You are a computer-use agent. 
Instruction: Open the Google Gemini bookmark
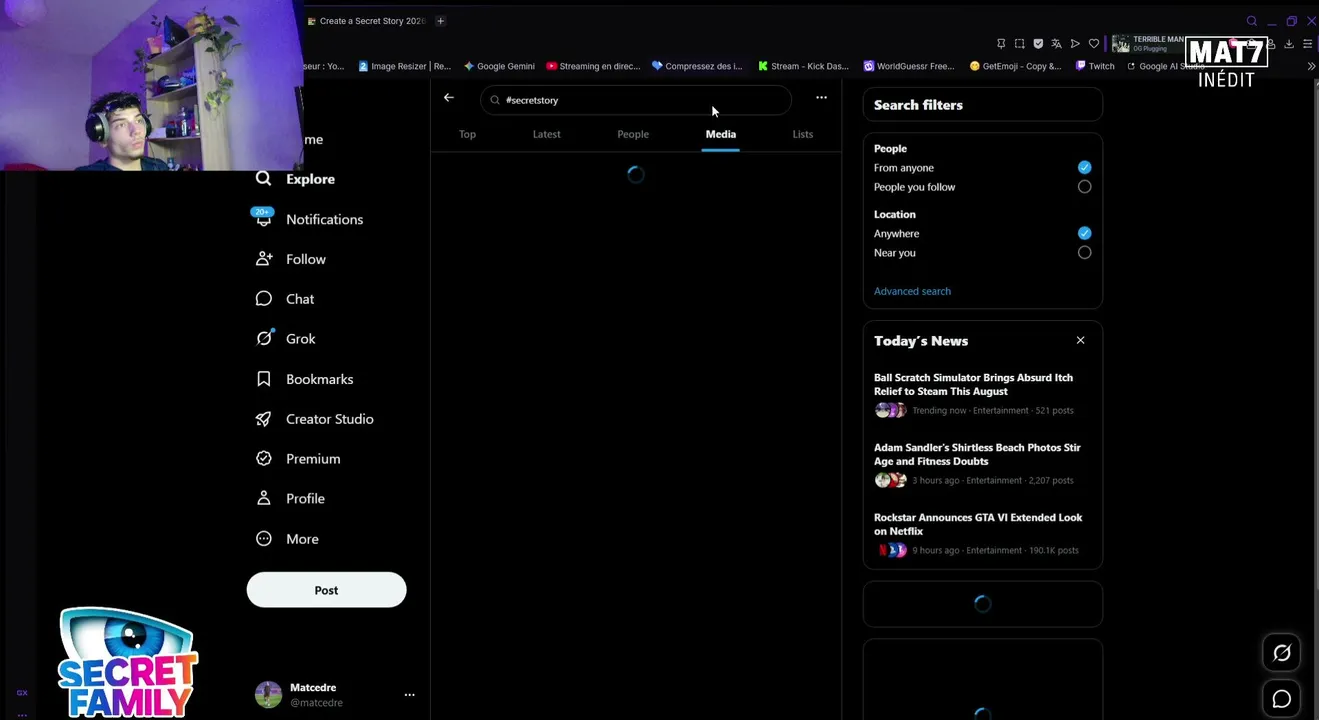tap(499, 66)
